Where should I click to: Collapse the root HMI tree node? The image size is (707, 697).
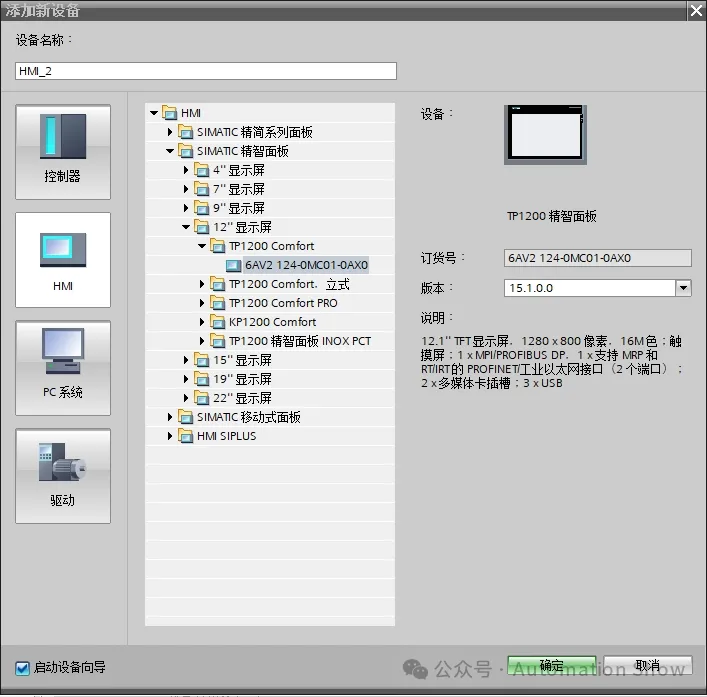pyautogui.click(x=154, y=113)
